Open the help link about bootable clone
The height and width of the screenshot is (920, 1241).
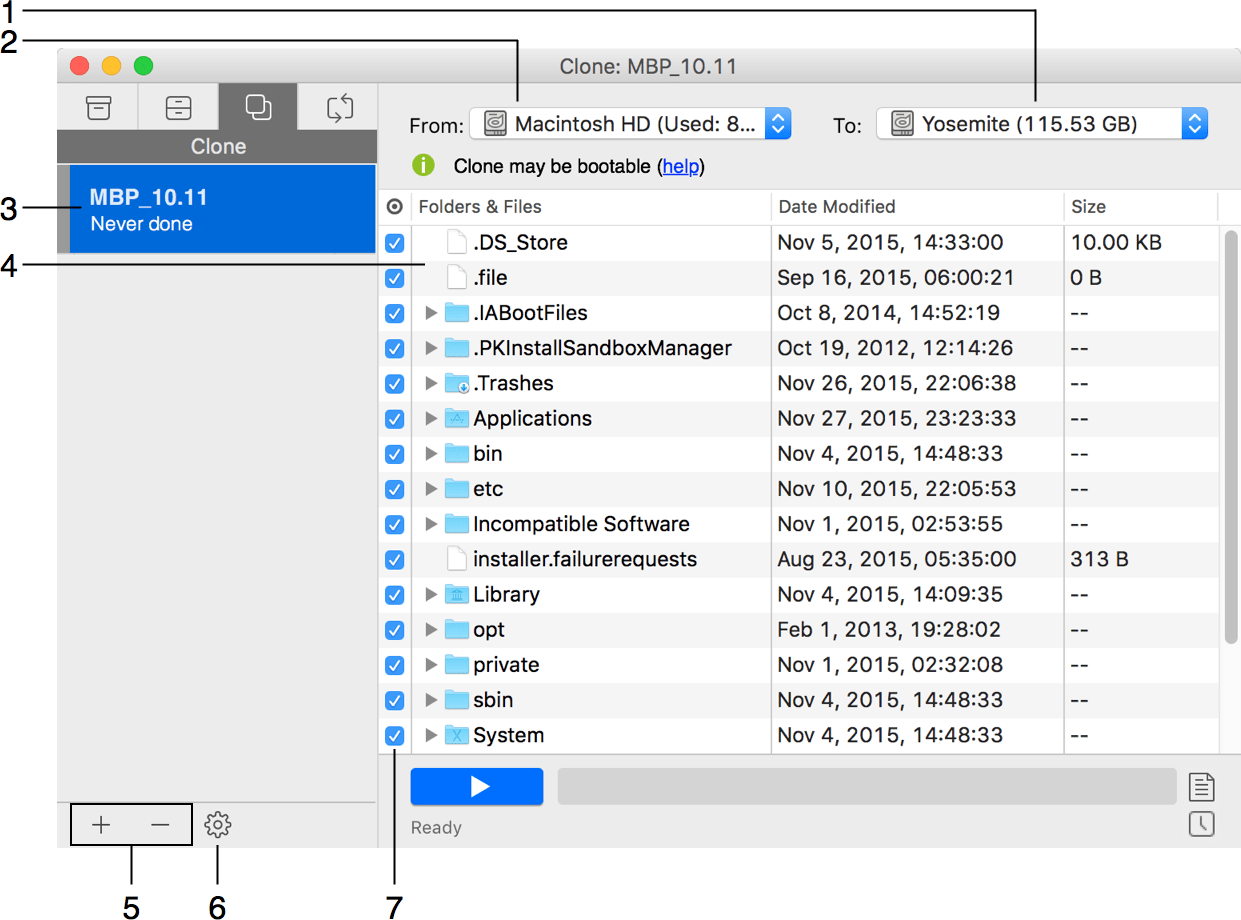681,166
